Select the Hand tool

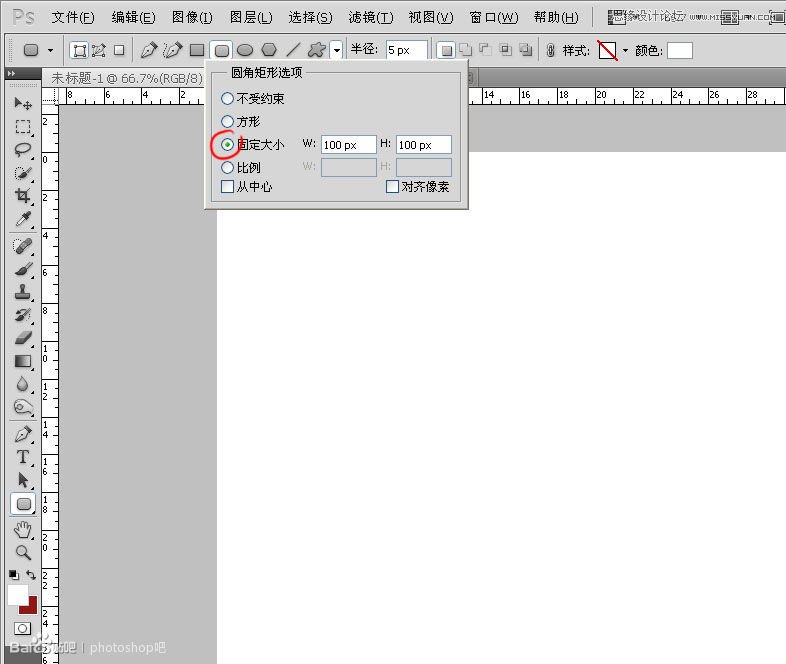tap(23, 530)
